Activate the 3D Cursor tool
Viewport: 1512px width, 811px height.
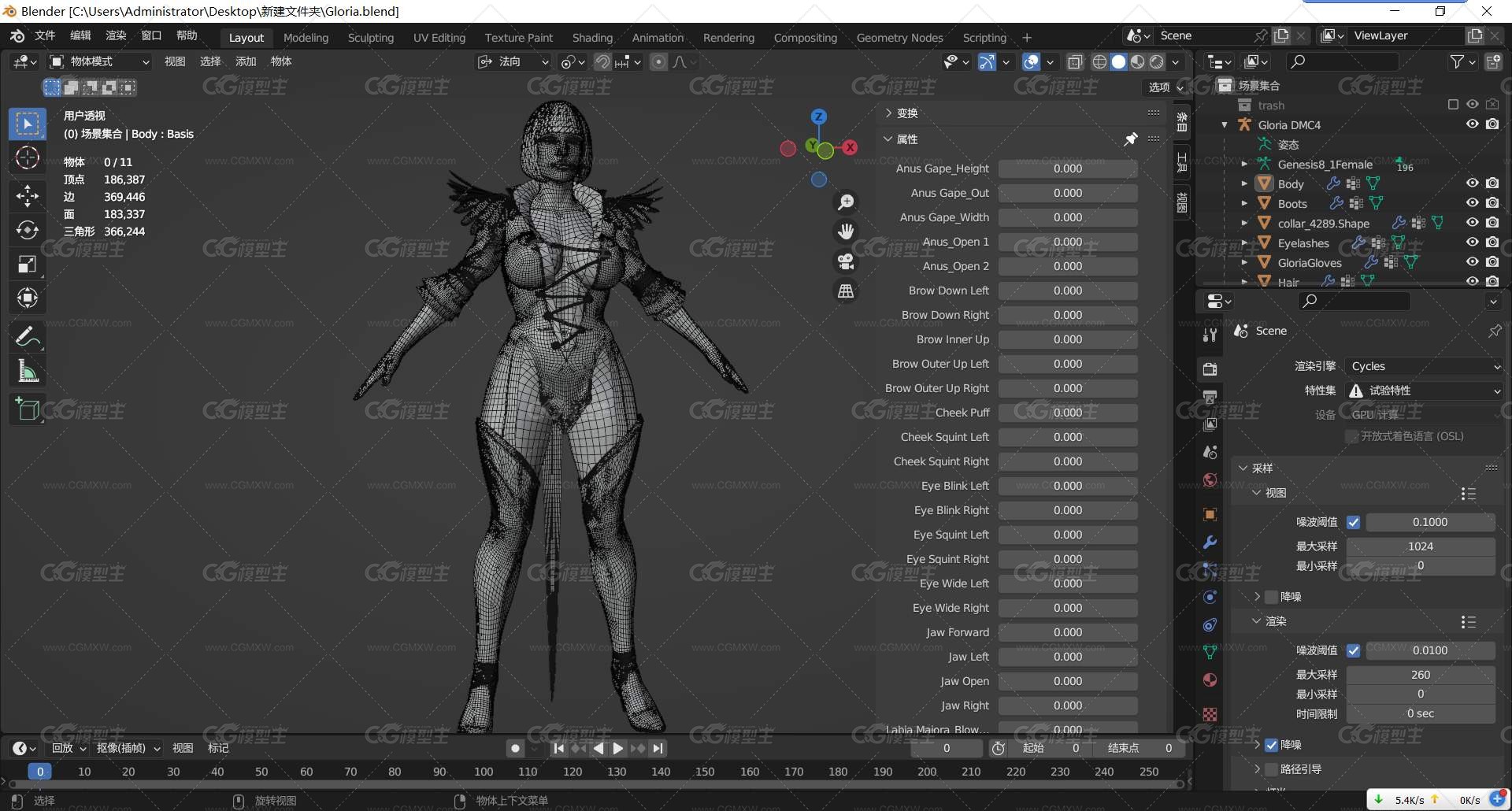[28, 158]
